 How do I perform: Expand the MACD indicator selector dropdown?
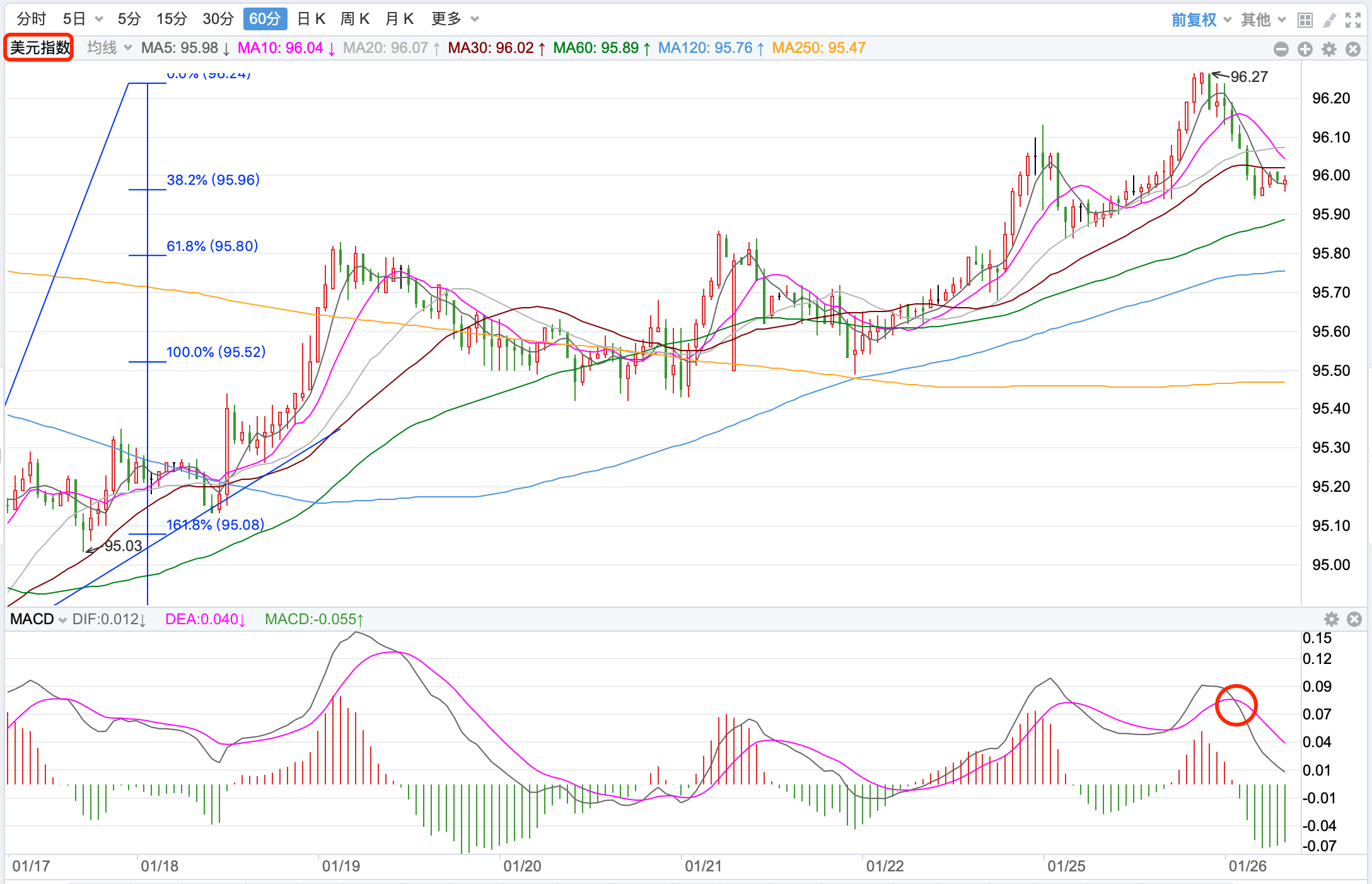38,619
